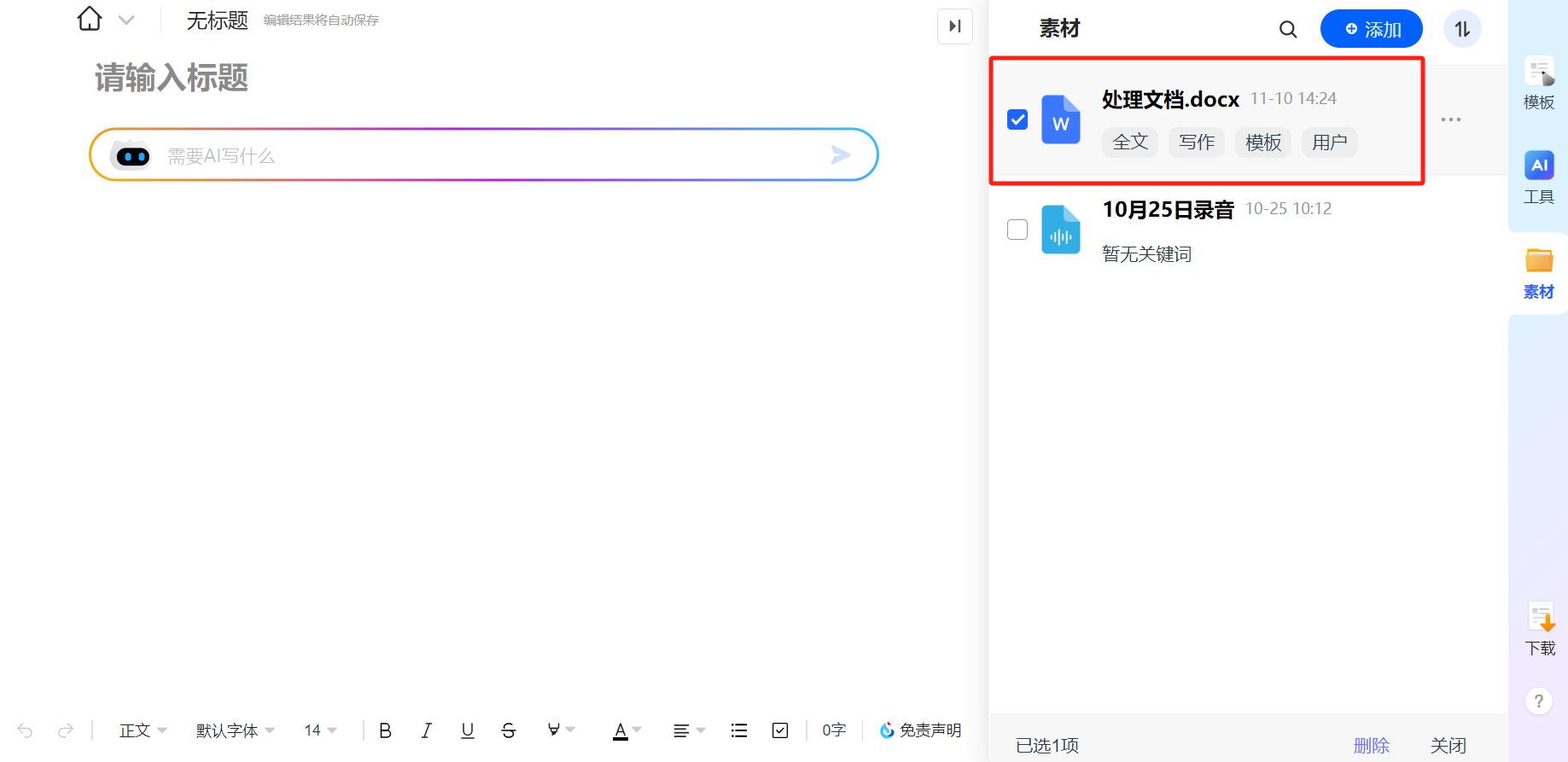The image size is (1568, 762).
Task: Click the home icon
Action: (x=90, y=19)
